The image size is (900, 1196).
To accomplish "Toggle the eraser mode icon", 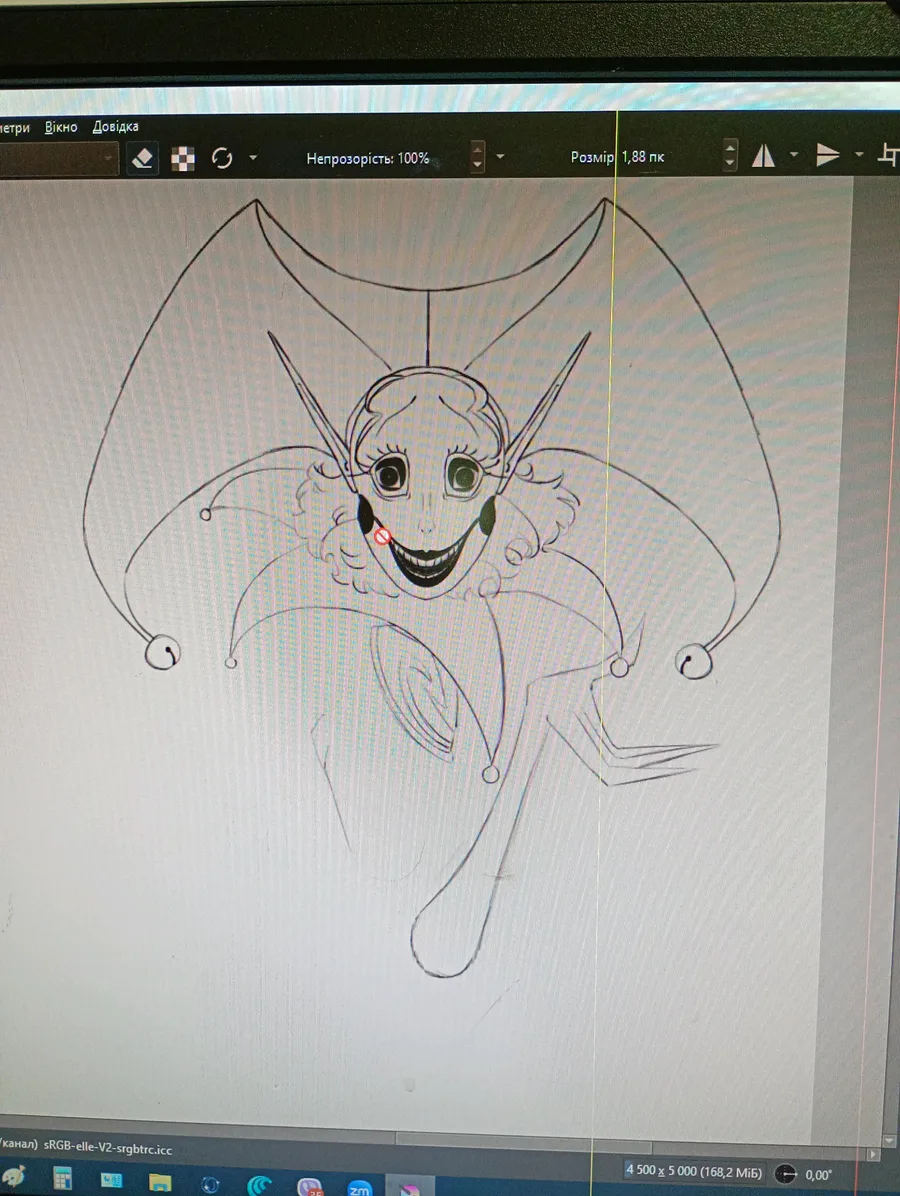I will coord(142,158).
